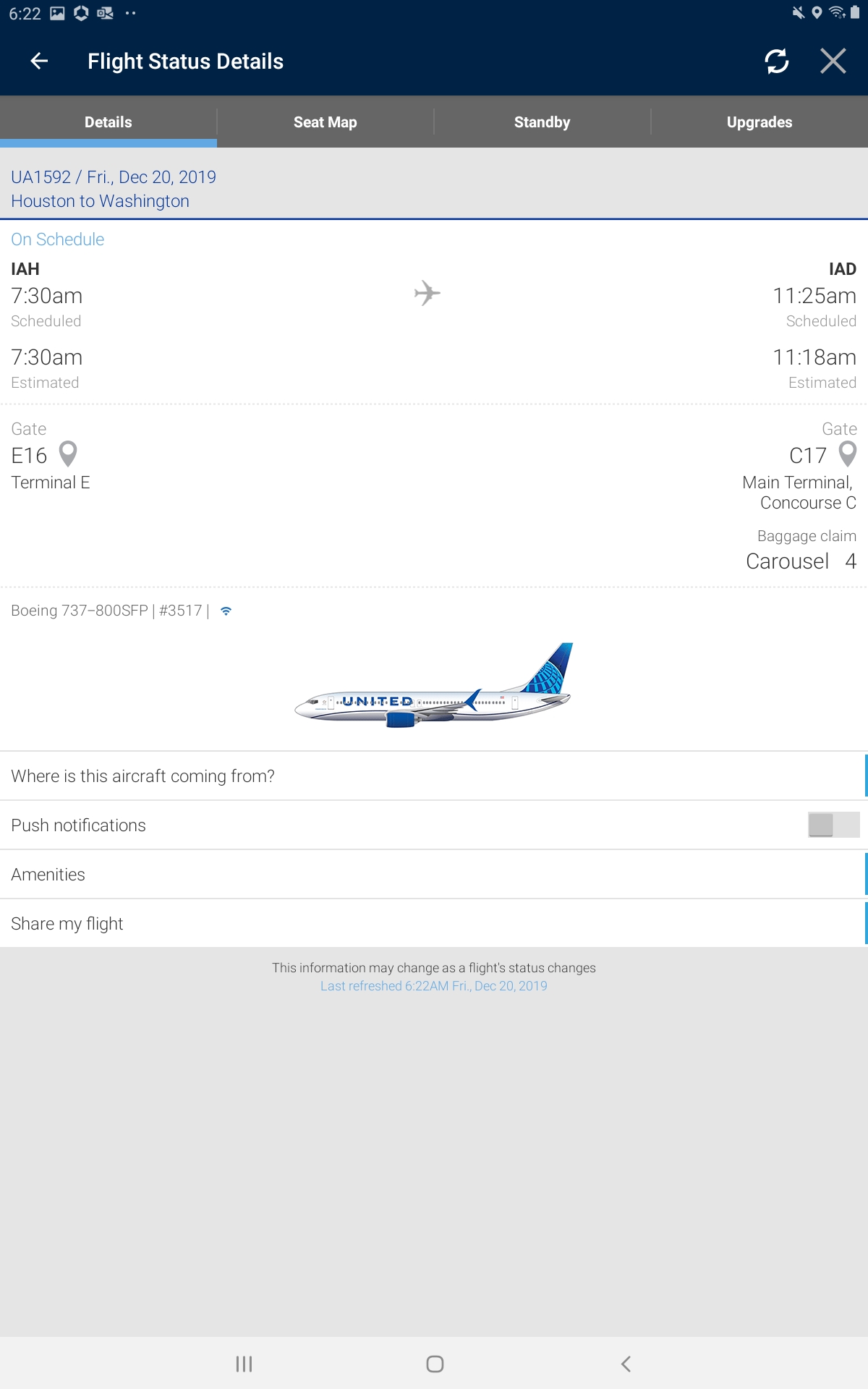Open departure gate E16 map pin
Viewport: 868px width, 1389px height.
coord(68,454)
